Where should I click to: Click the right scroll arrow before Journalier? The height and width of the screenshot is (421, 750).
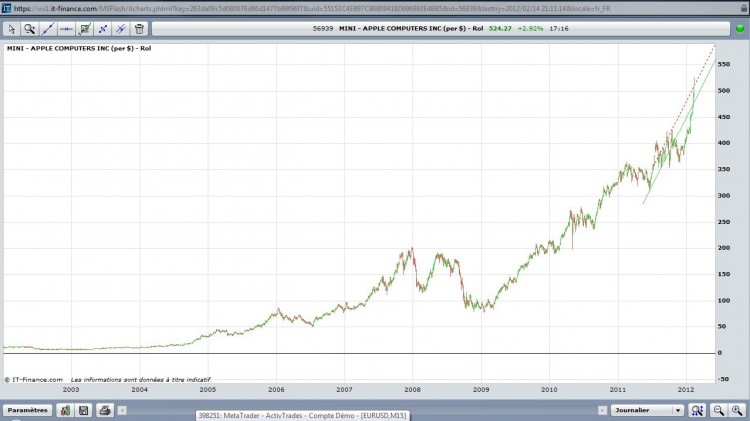click(602, 410)
